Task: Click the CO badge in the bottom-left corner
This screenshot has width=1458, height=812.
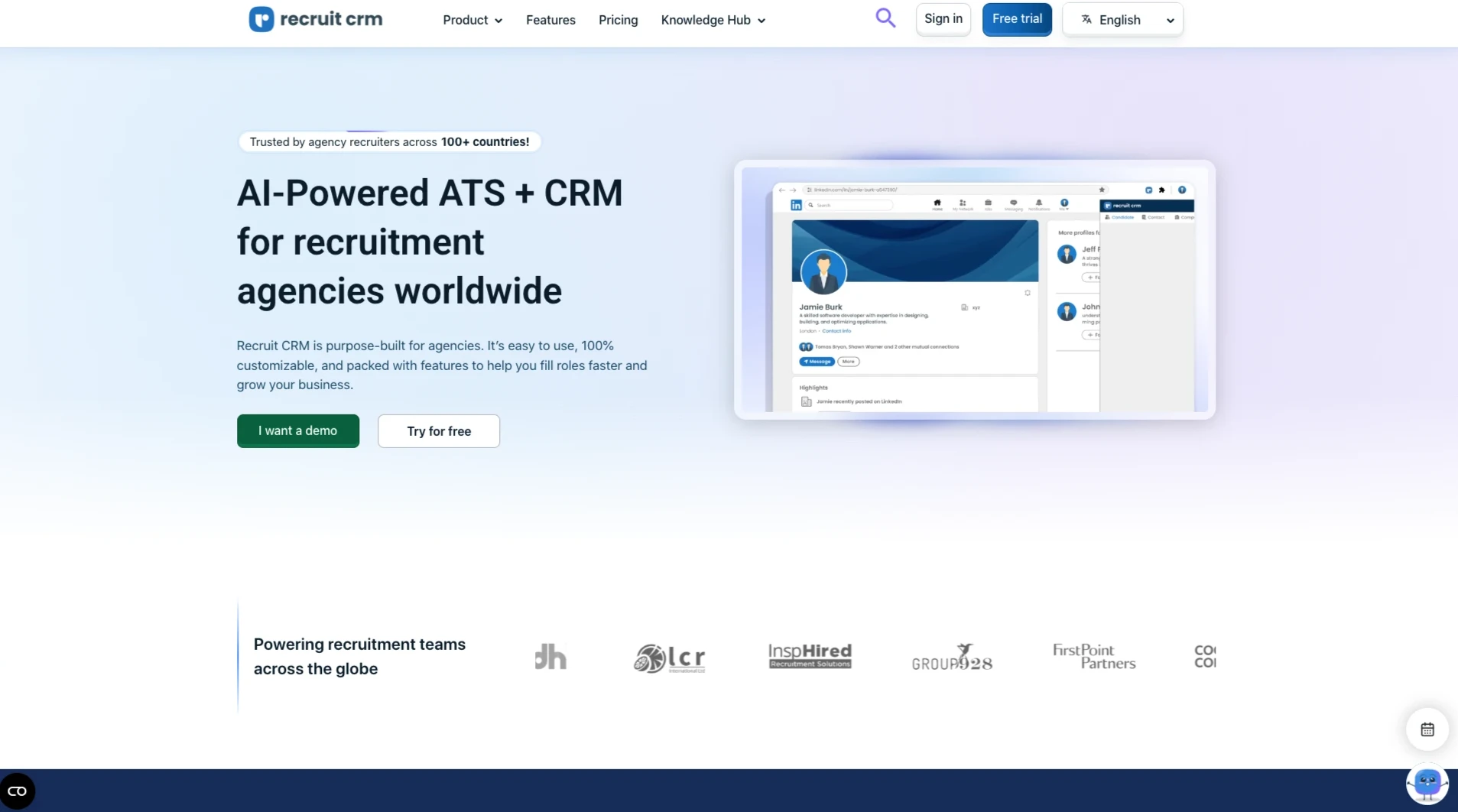Action: point(17,790)
